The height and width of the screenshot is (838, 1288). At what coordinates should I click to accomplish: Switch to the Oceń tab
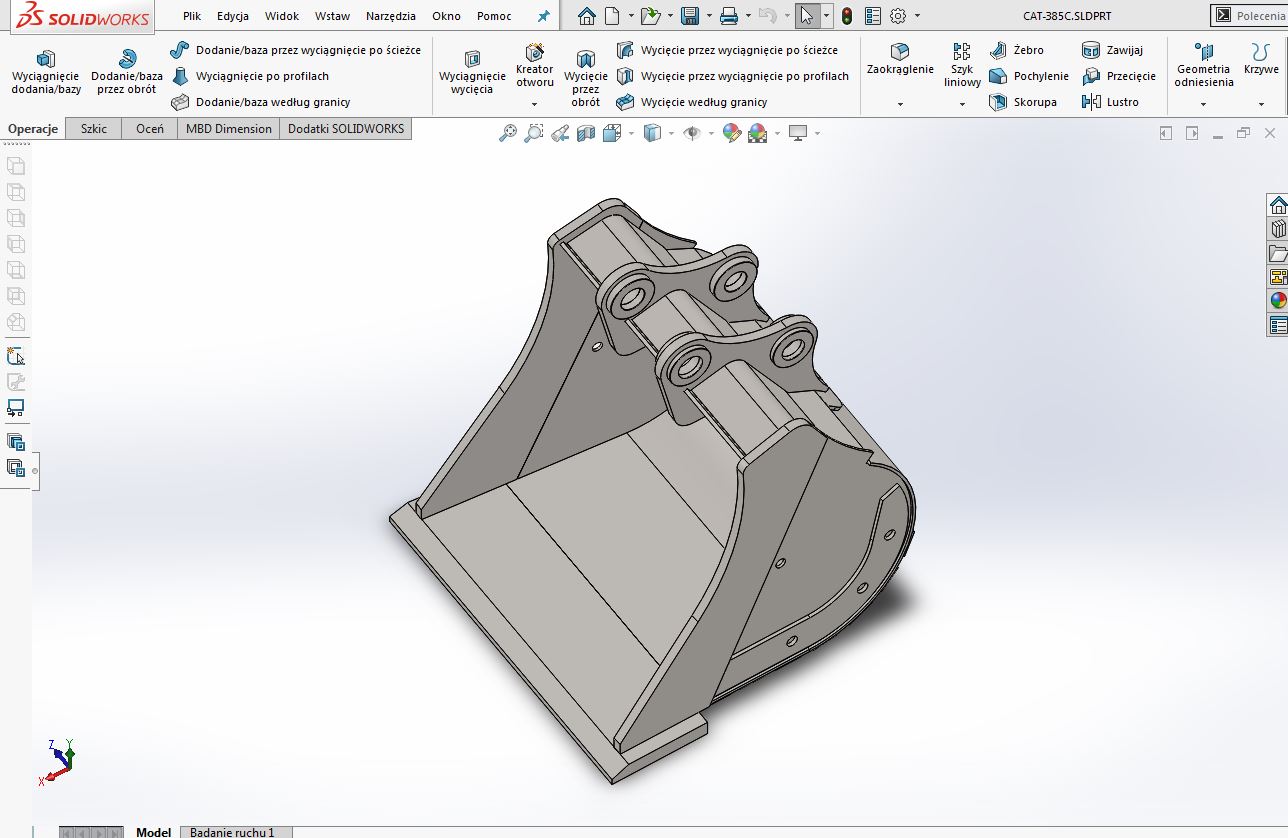(150, 128)
